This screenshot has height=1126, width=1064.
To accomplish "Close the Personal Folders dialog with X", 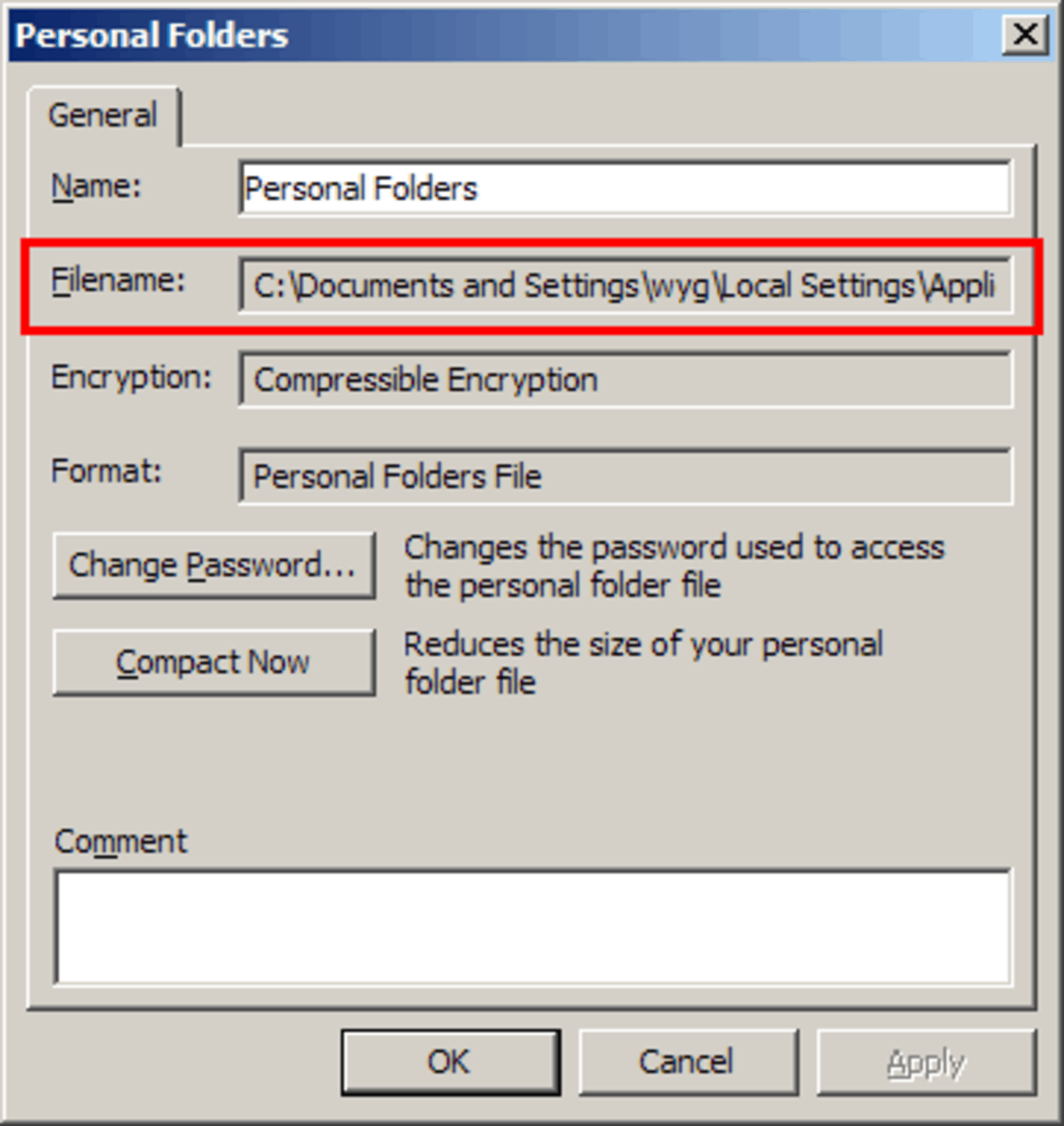I will pyautogui.click(x=1024, y=34).
